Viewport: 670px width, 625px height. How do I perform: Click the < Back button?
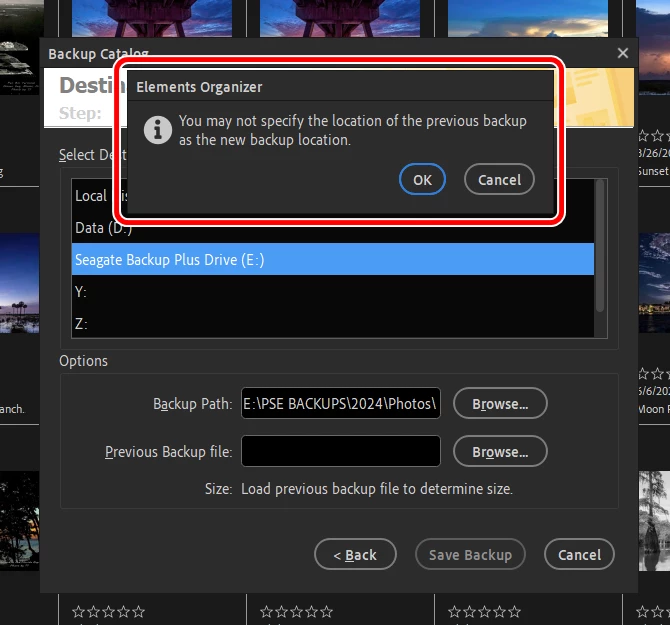[x=355, y=554]
